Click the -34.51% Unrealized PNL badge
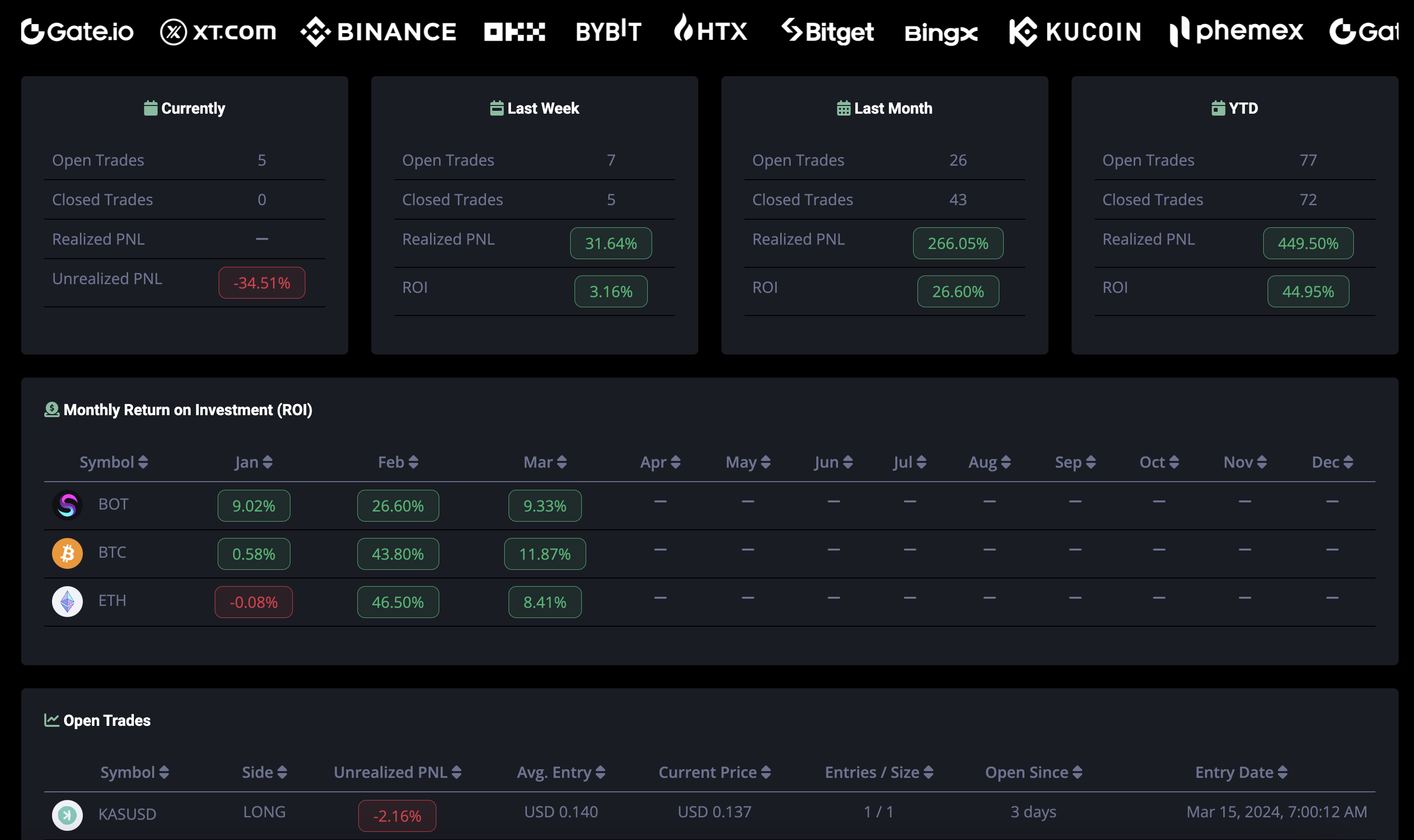This screenshot has height=840, width=1414. tap(262, 282)
